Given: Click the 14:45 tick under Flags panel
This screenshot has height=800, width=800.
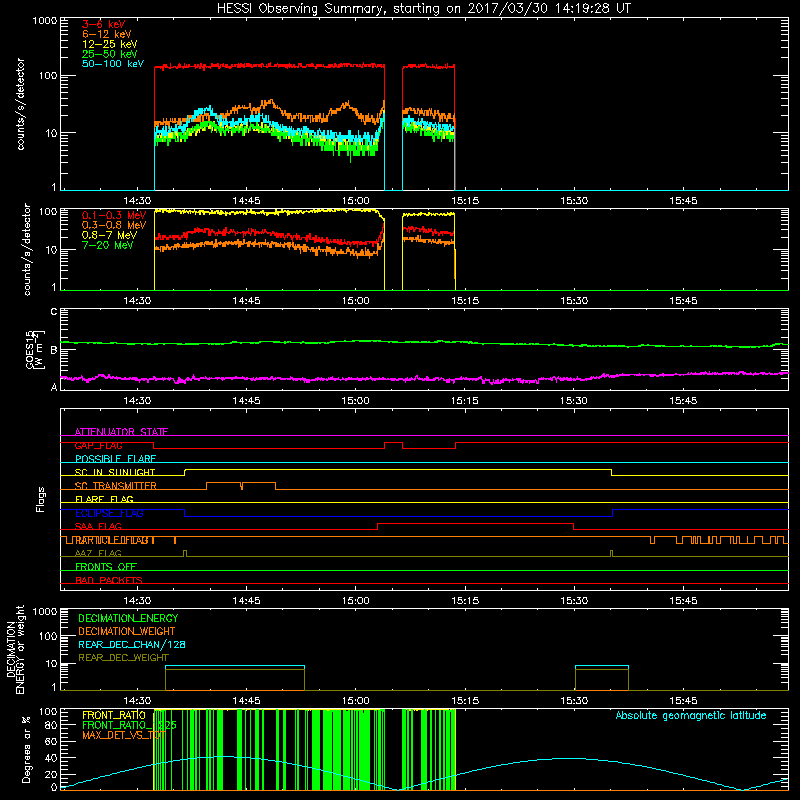Looking at the screenshot, I should (246, 601).
